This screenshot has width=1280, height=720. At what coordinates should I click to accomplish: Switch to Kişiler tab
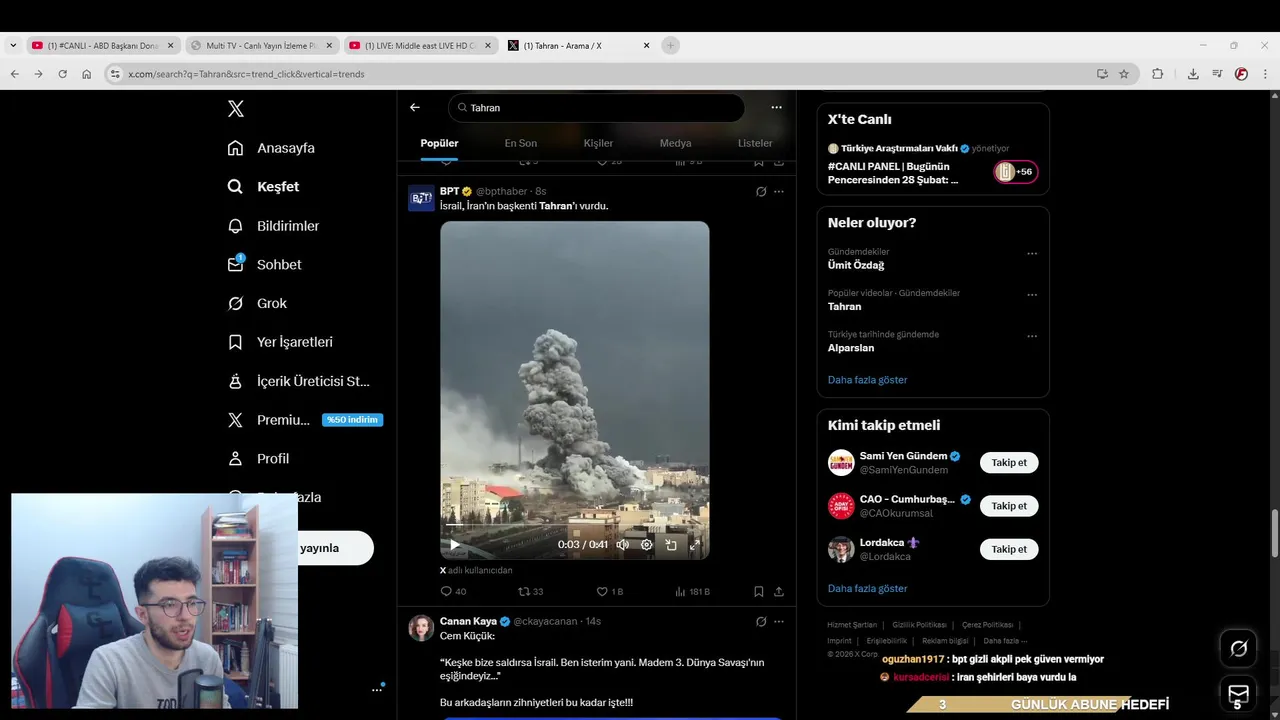pyautogui.click(x=598, y=143)
